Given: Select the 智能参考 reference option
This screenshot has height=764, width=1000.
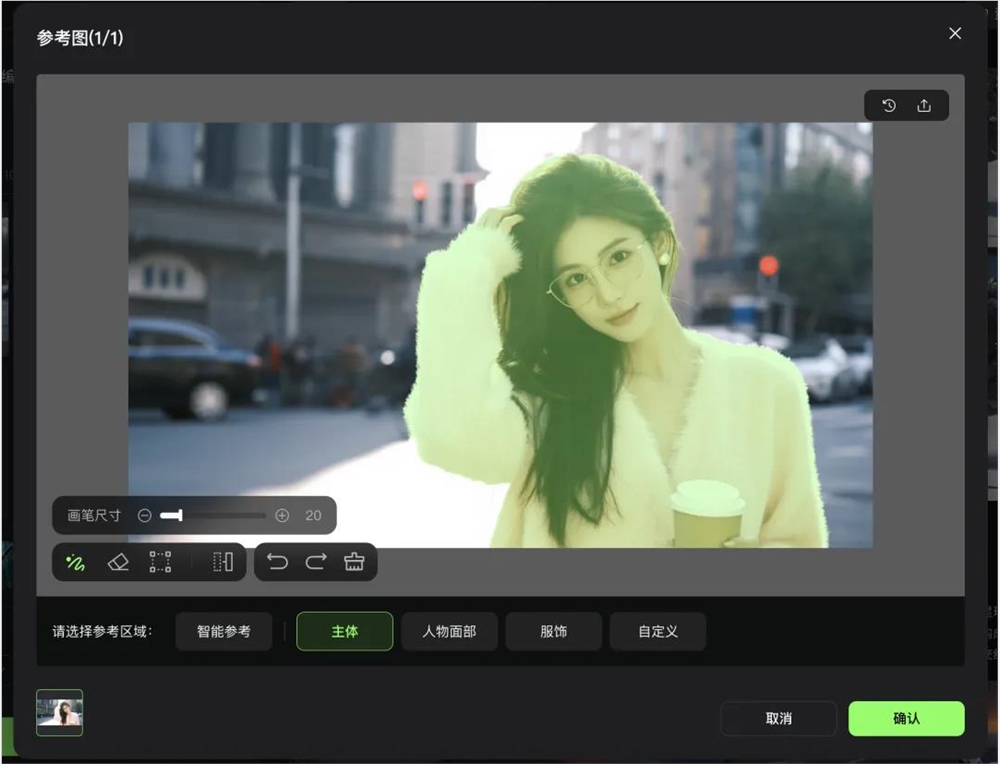Looking at the screenshot, I should [224, 631].
